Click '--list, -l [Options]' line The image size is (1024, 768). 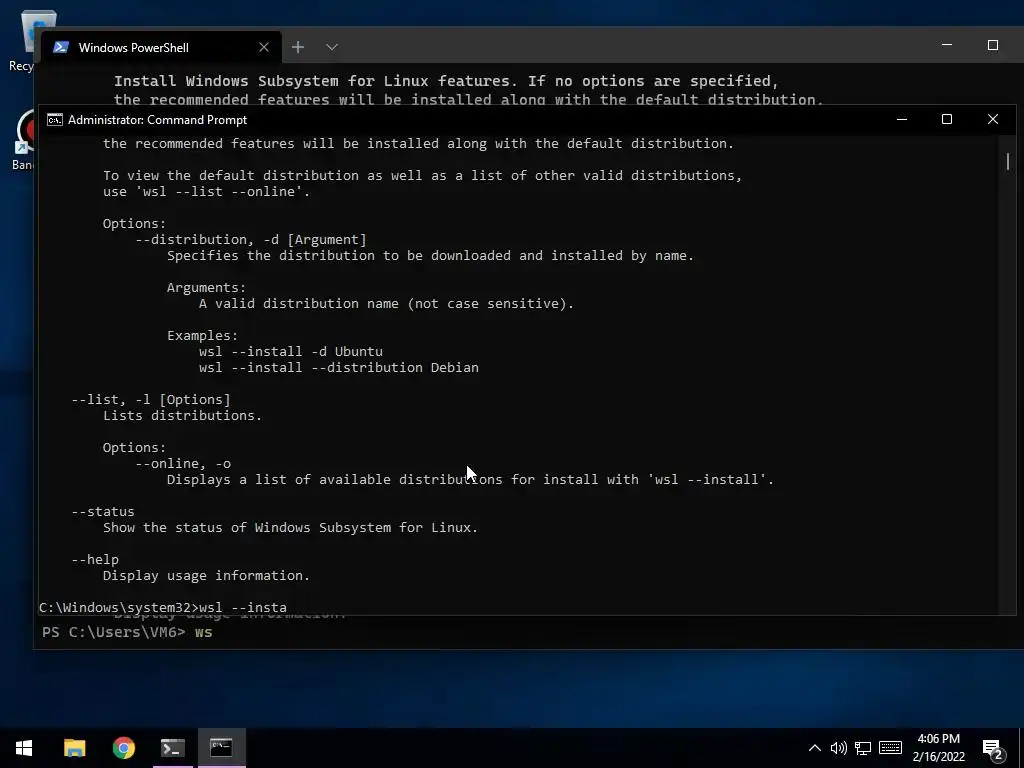[x=151, y=400]
